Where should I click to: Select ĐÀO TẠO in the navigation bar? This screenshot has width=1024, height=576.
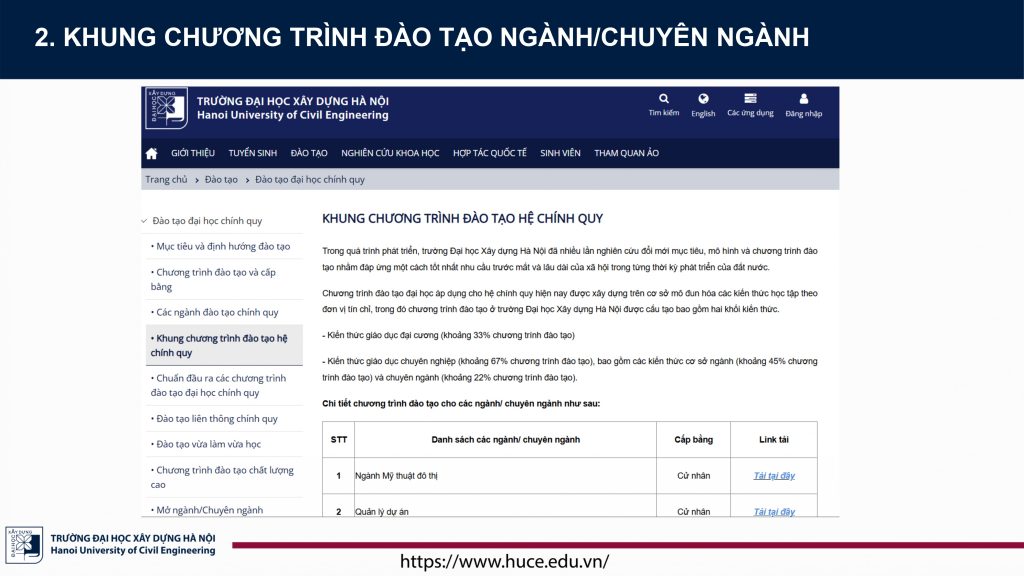309,153
